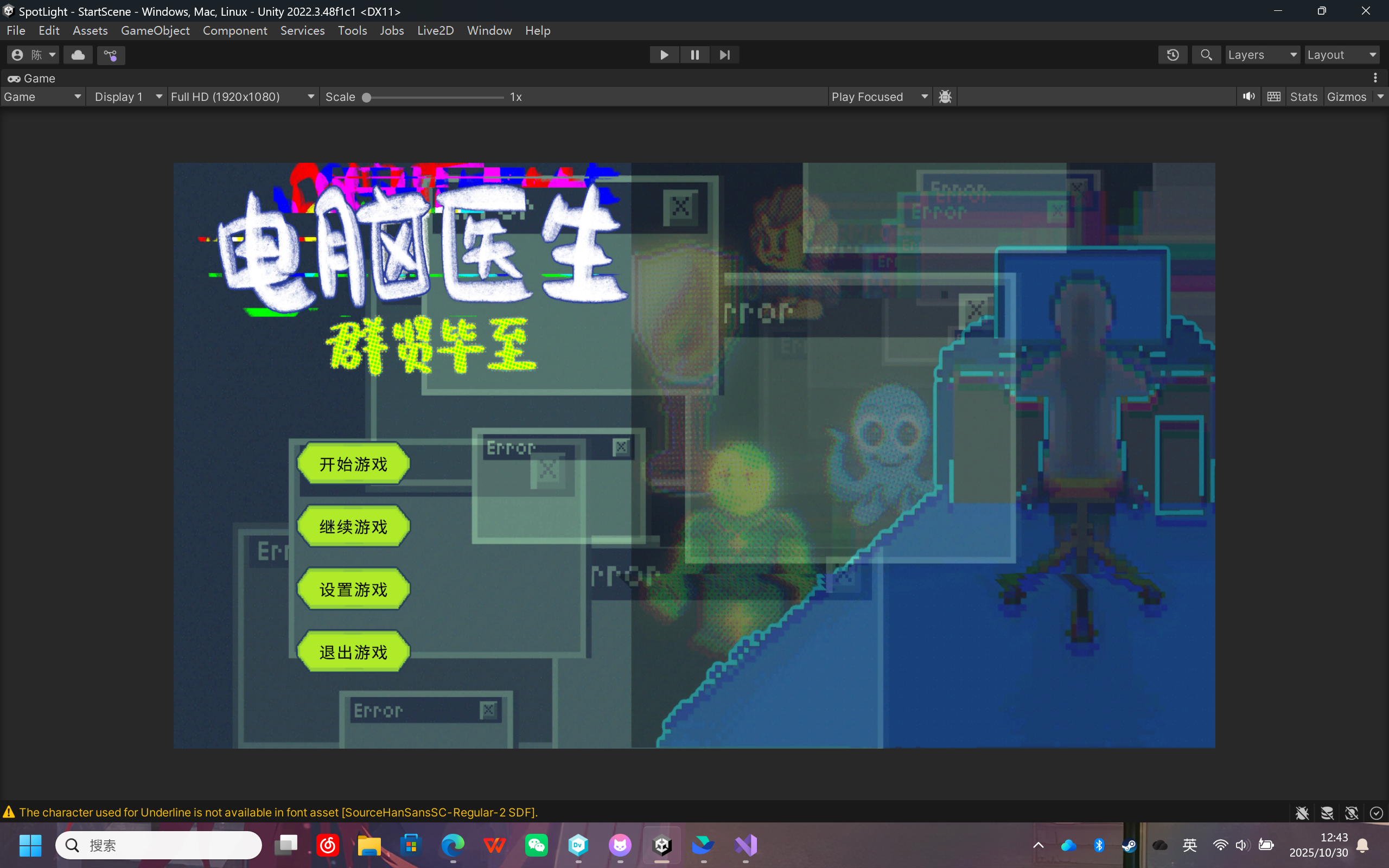
Task: Toggle the frame debugger bug icon
Action: pos(945,97)
